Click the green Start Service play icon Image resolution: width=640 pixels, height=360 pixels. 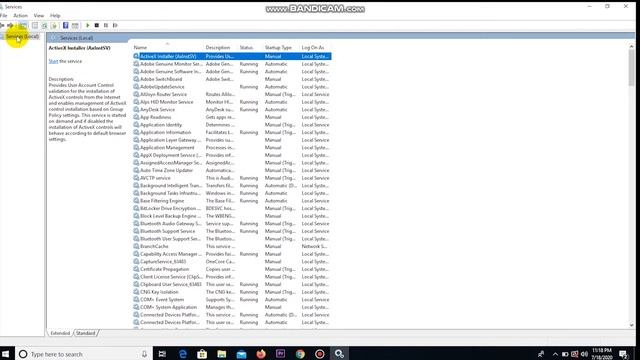[x=87, y=25]
